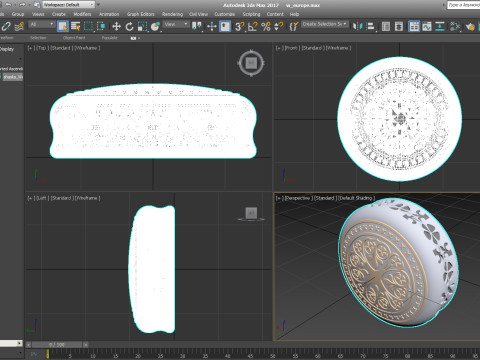Click the time slider 0 / 100 handle
480x360 pixels.
click(x=57, y=345)
